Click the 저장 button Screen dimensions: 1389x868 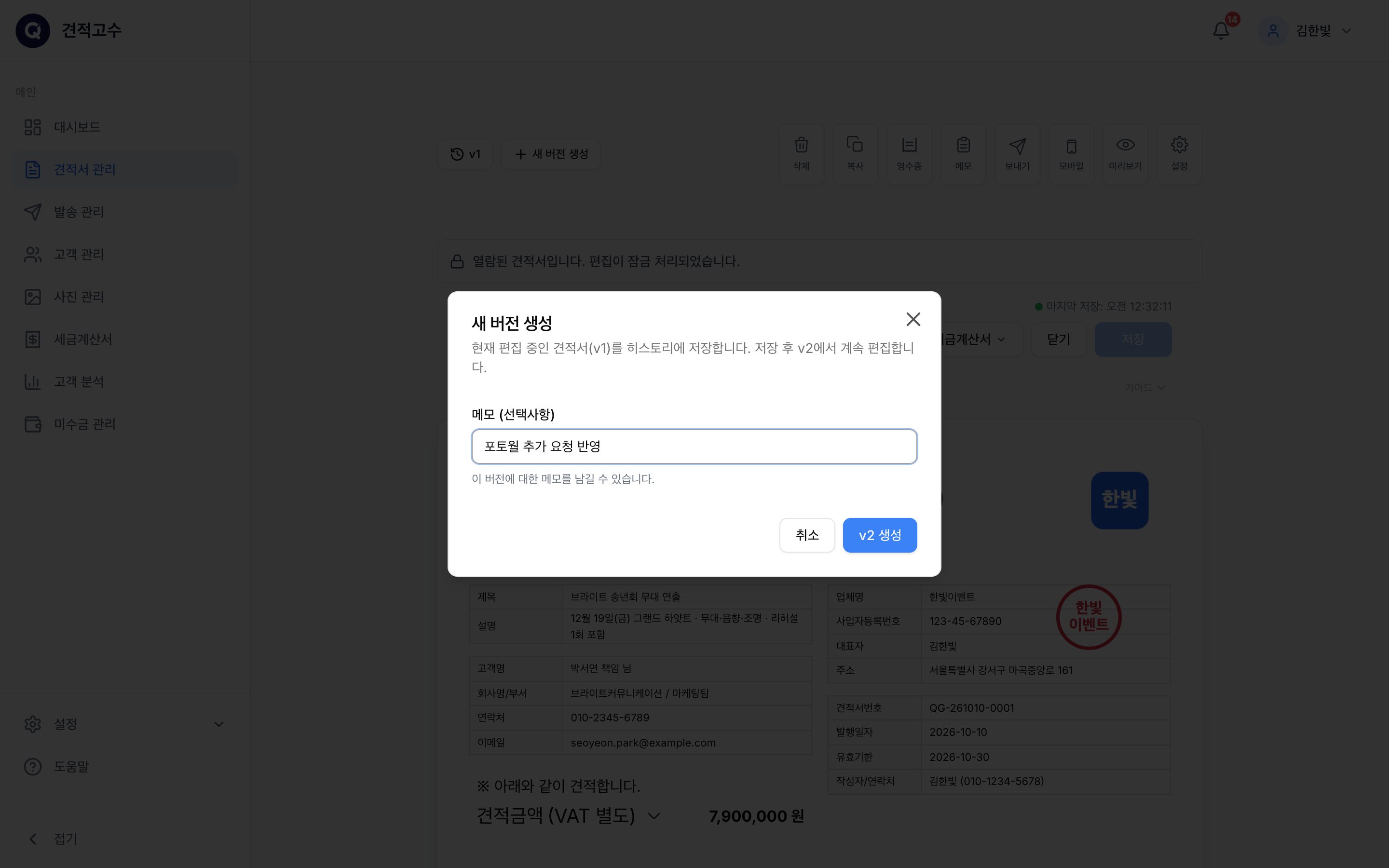tap(1132, 339)
